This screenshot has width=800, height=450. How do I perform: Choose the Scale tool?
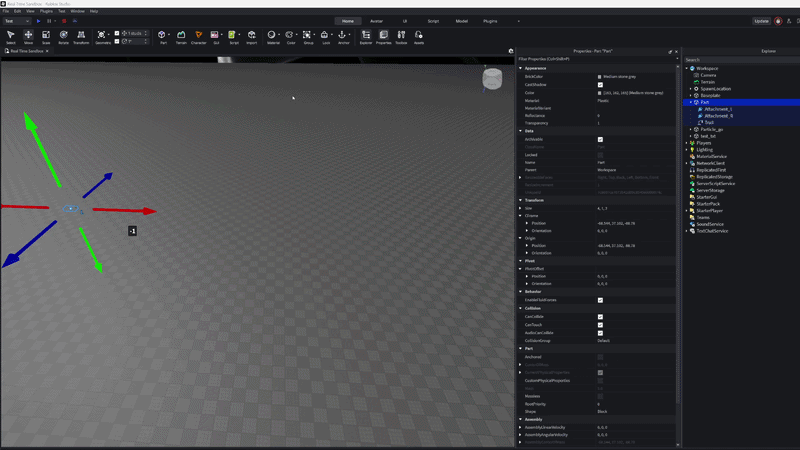[46, 36]
